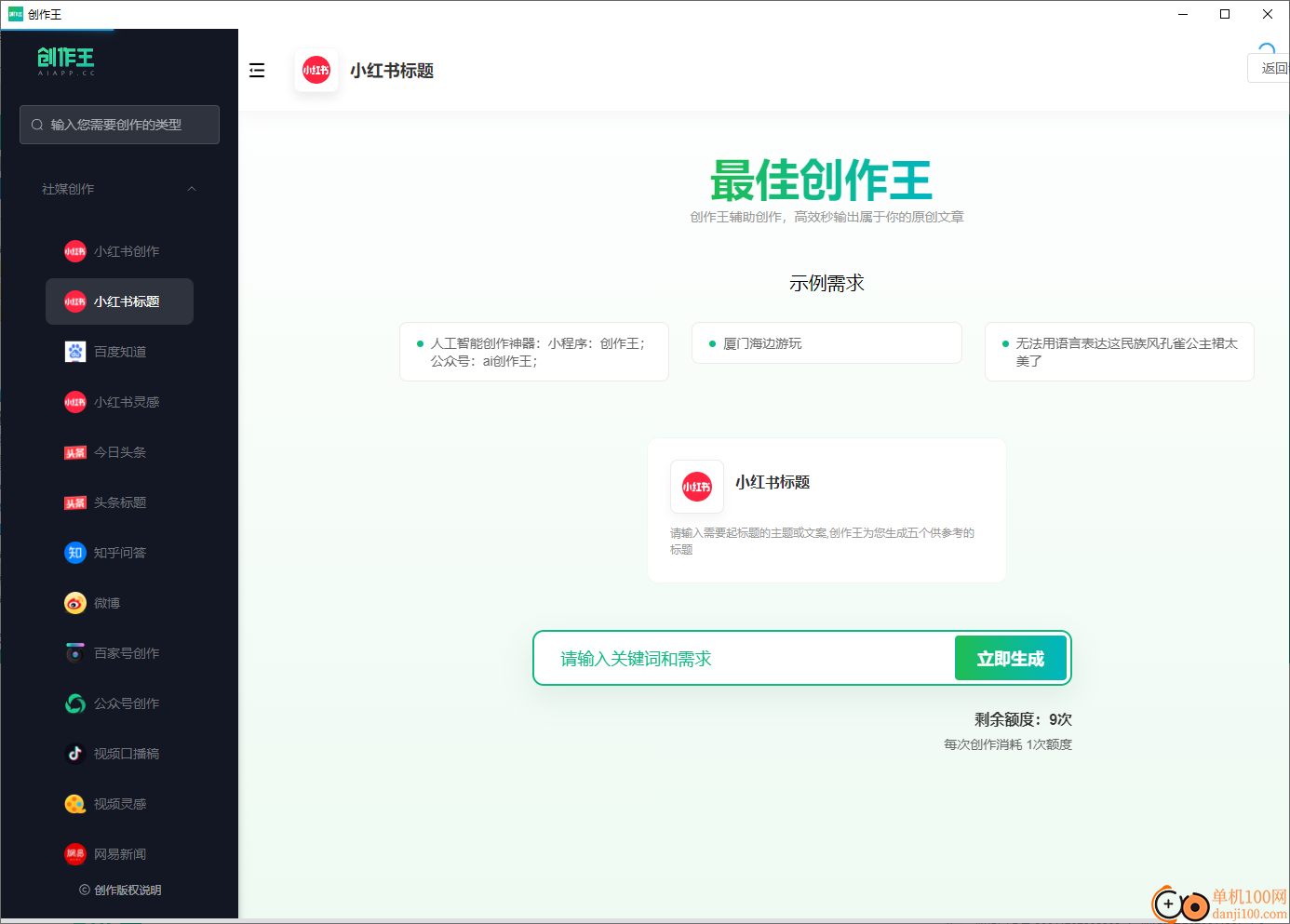Open the 创作版权说明 link
Image resolution: width=1290 pixels, height=924 pixels.
tap(120, 891)
